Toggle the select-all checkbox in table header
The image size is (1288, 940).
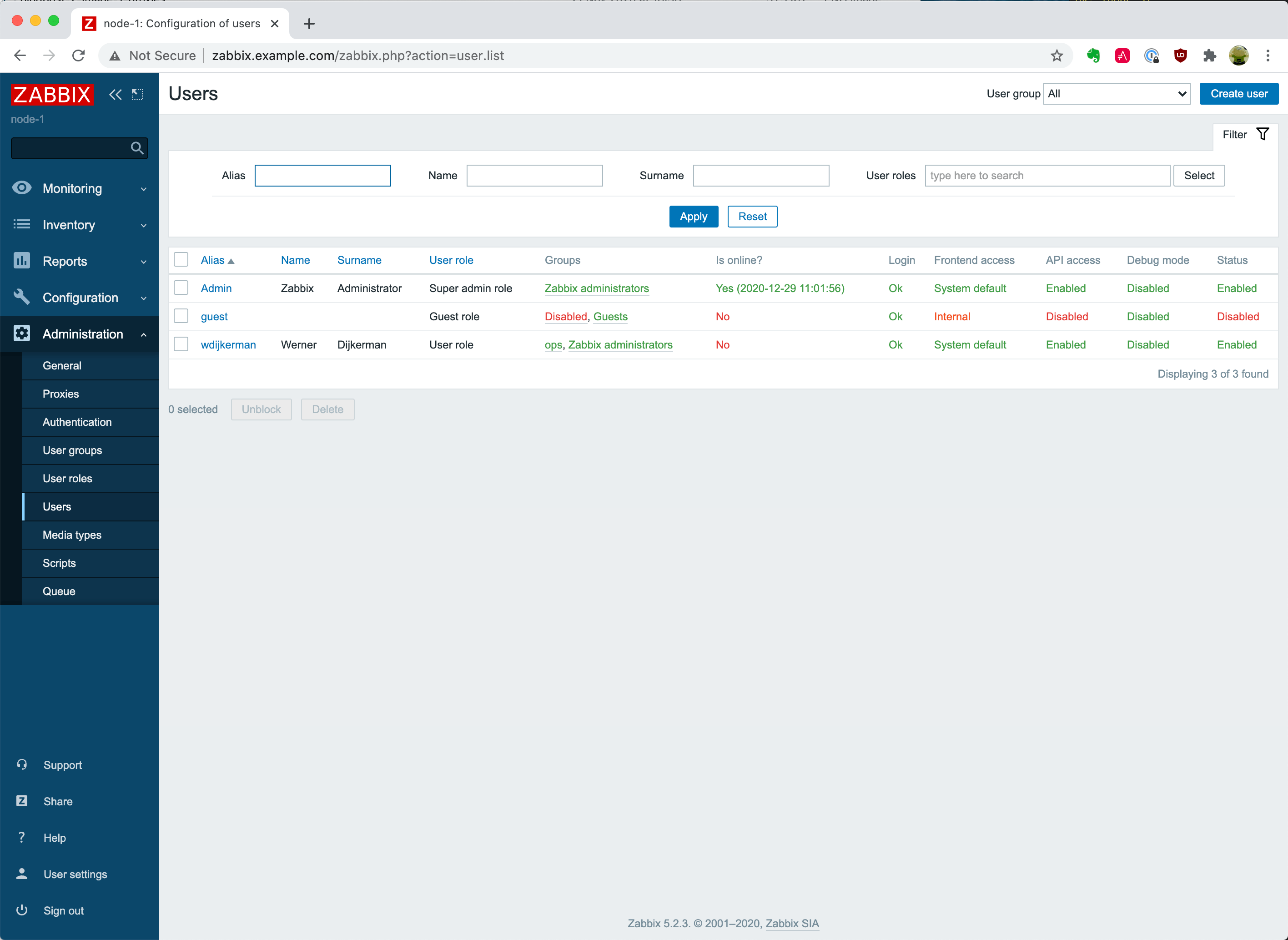181,259
